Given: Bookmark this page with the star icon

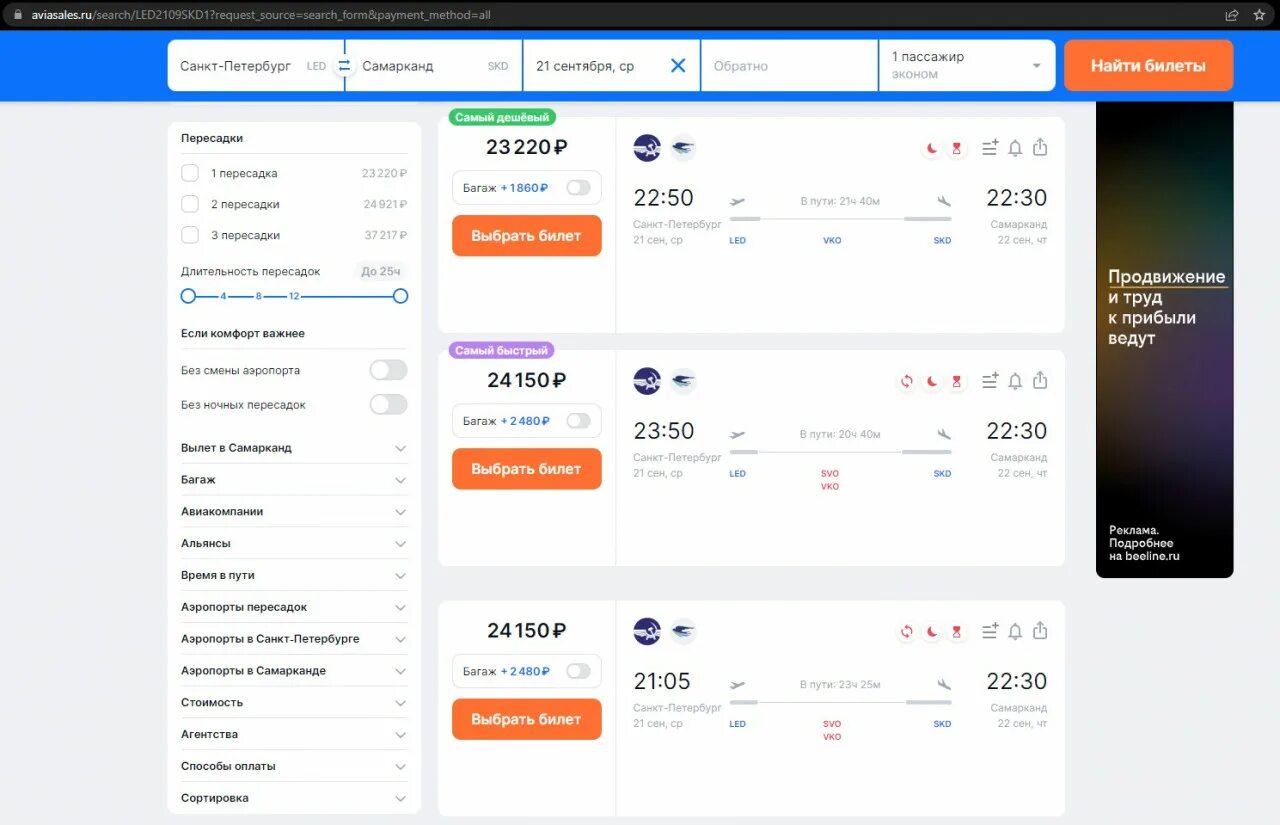Looking at the screenshot, I should (1259, 15).
